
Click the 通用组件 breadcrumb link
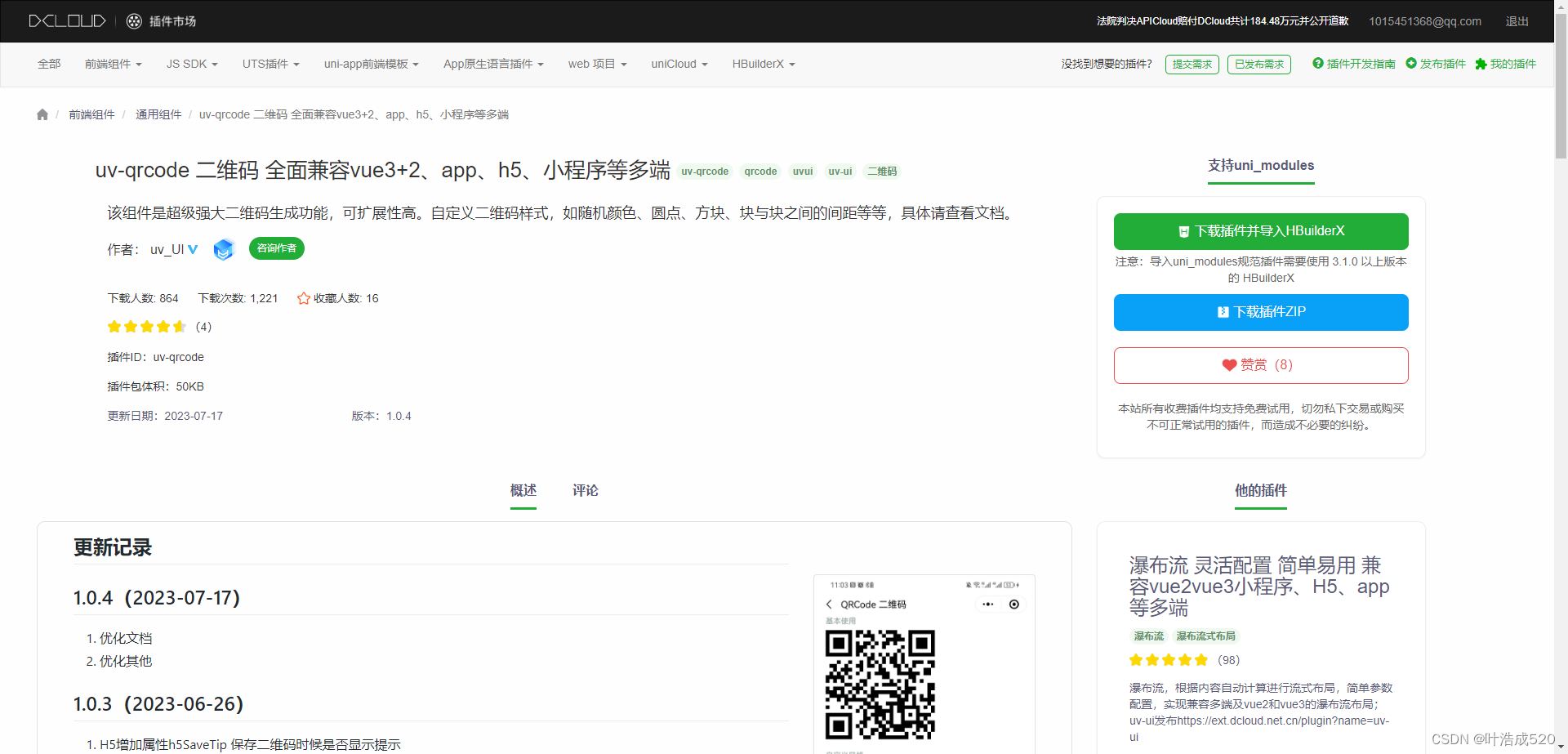[158, 114]
